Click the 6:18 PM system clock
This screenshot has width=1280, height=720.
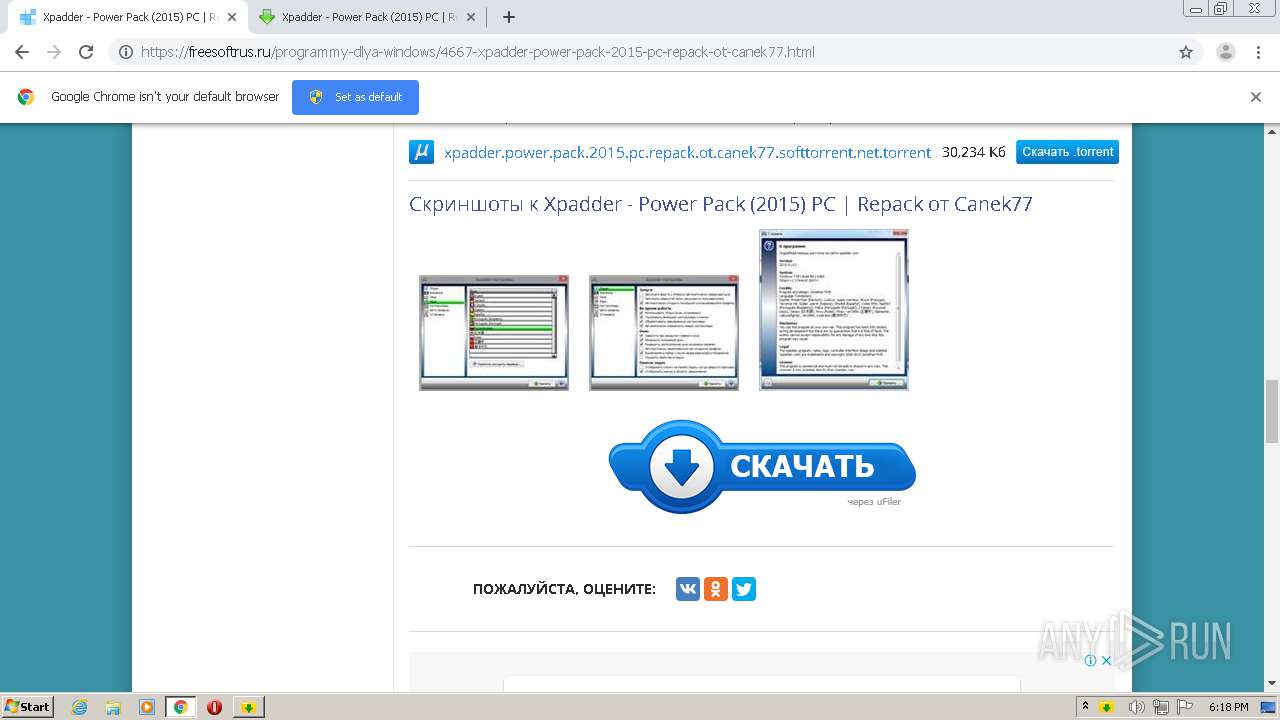pyautogui.click(x=1228, y=707)
